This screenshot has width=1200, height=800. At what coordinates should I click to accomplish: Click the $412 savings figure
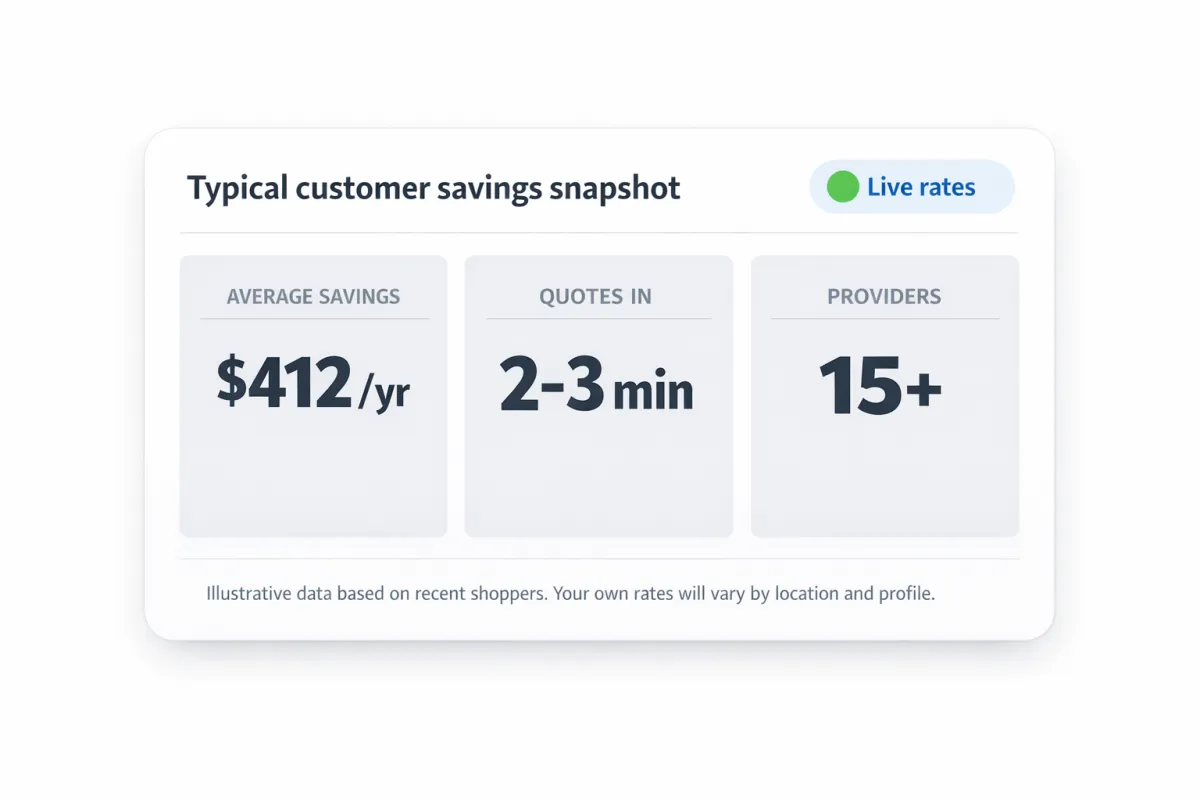point(284,384)
